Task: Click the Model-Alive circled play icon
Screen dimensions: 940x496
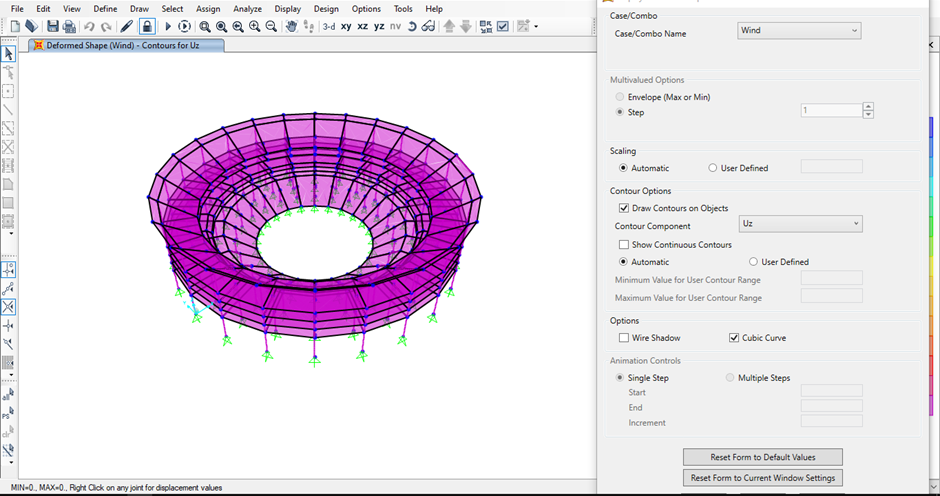Action: coord(185,26)
